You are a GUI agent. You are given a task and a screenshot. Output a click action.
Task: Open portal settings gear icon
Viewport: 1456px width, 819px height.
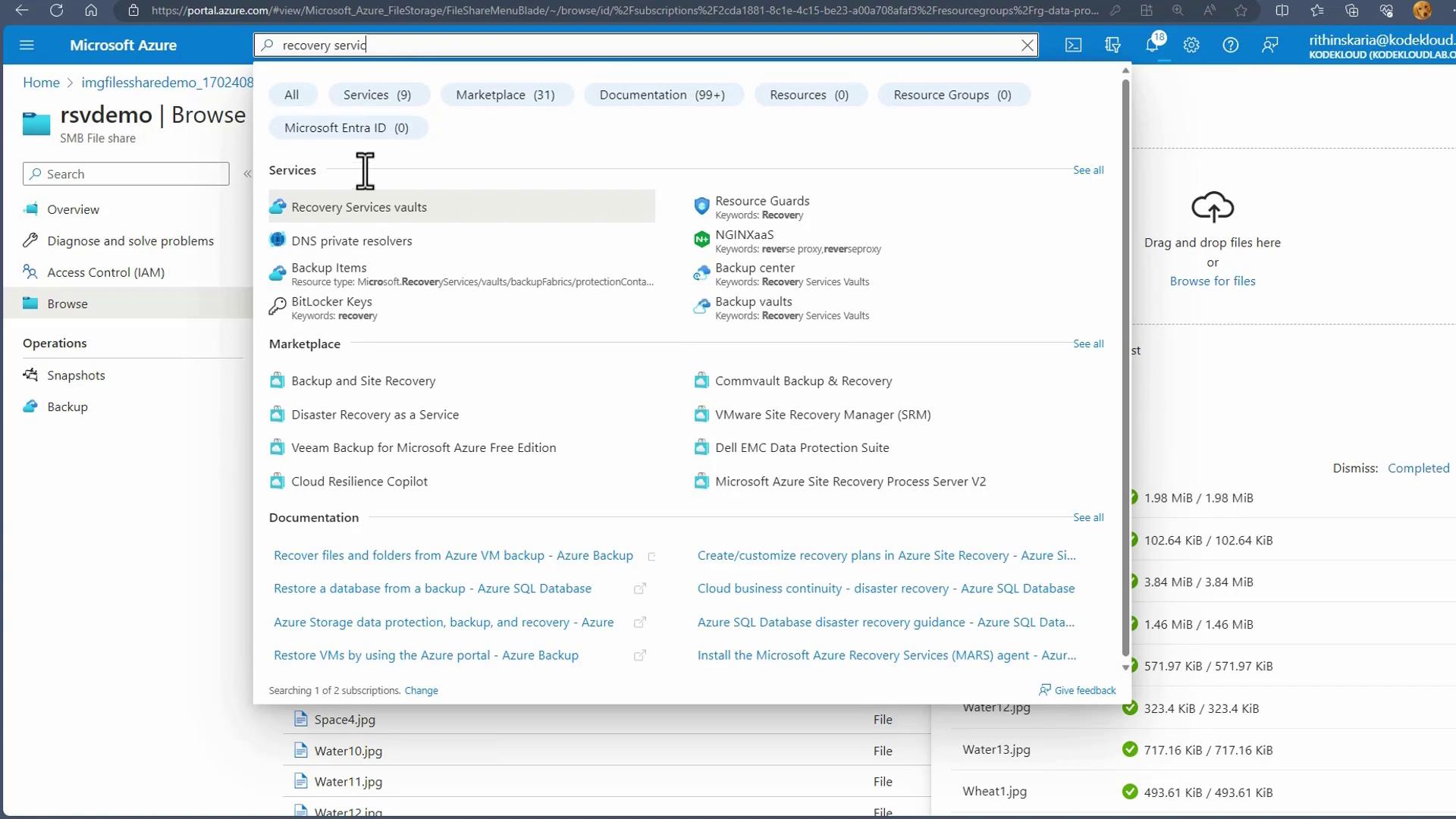[x=1191, y=45]
